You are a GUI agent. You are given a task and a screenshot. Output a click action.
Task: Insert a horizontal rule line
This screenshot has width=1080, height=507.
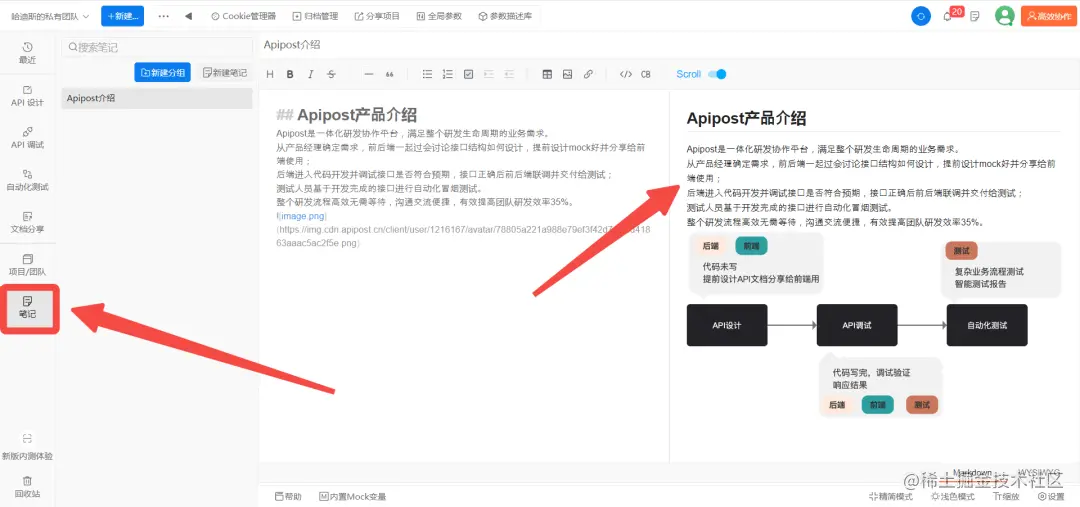coord(368,74)
